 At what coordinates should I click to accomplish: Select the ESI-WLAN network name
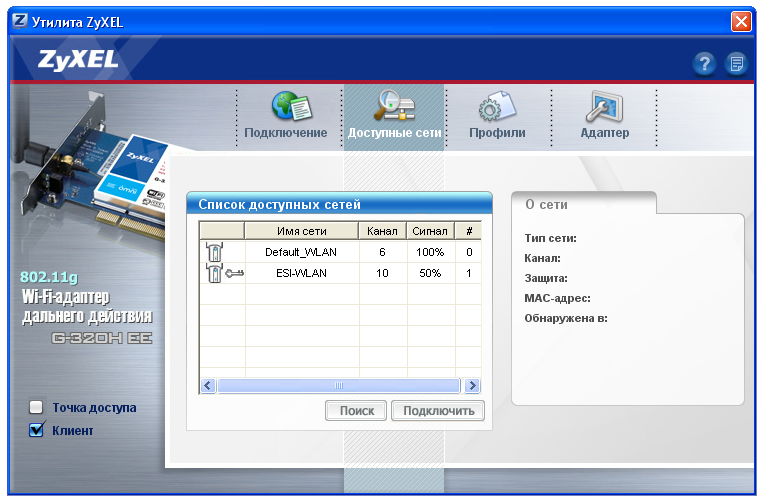pos(301,273)
